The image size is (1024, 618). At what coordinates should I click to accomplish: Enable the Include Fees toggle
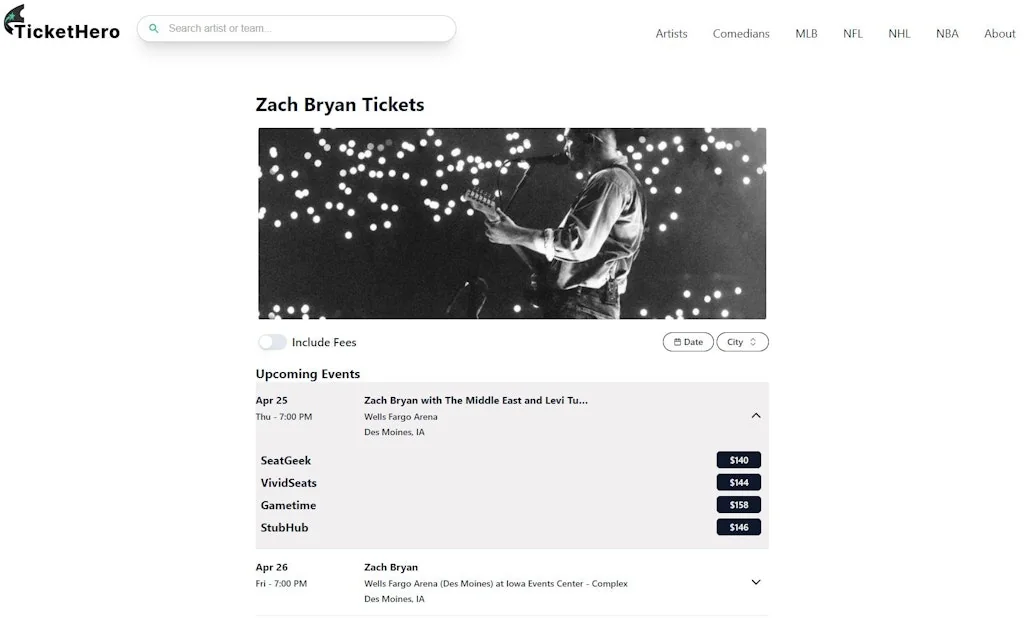click(x=271, y=342)
